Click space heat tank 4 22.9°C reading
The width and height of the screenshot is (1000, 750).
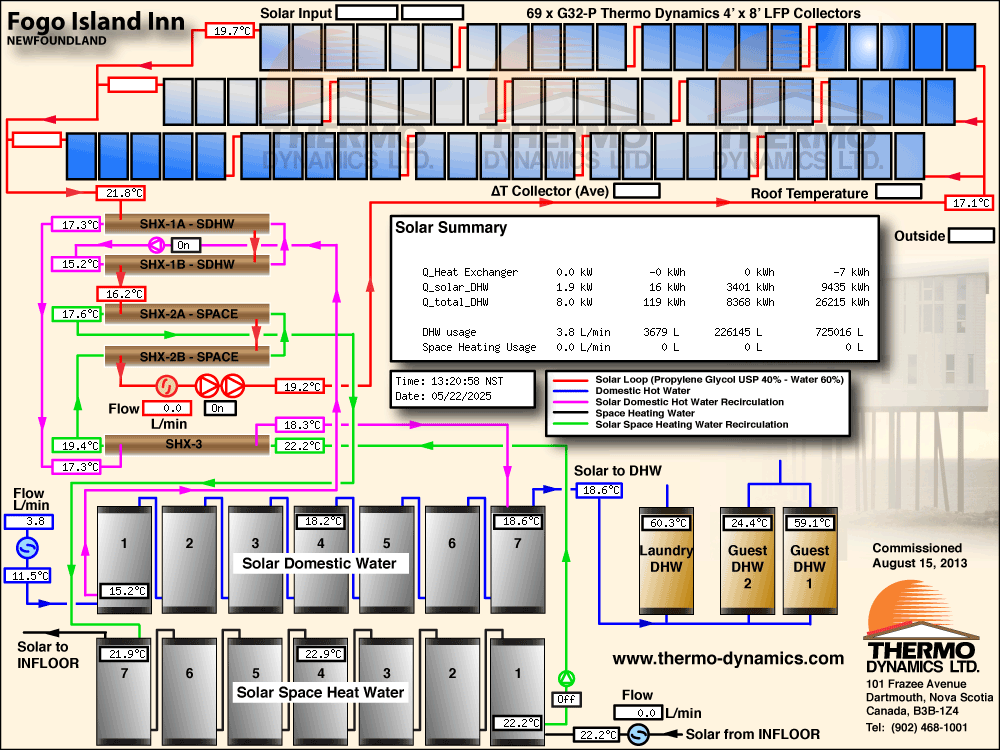[x=321, y=654]
